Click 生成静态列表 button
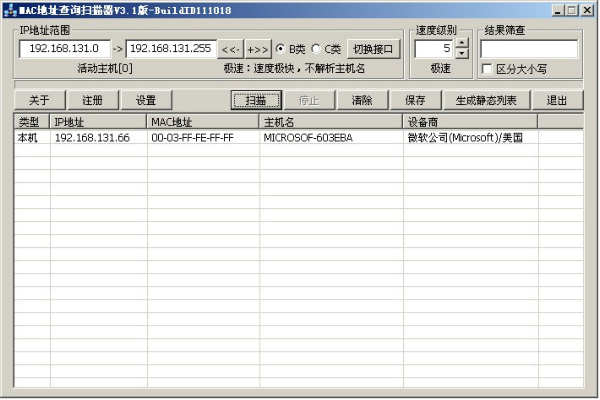The width and height of the screenshot is (600, 400). 486,100
